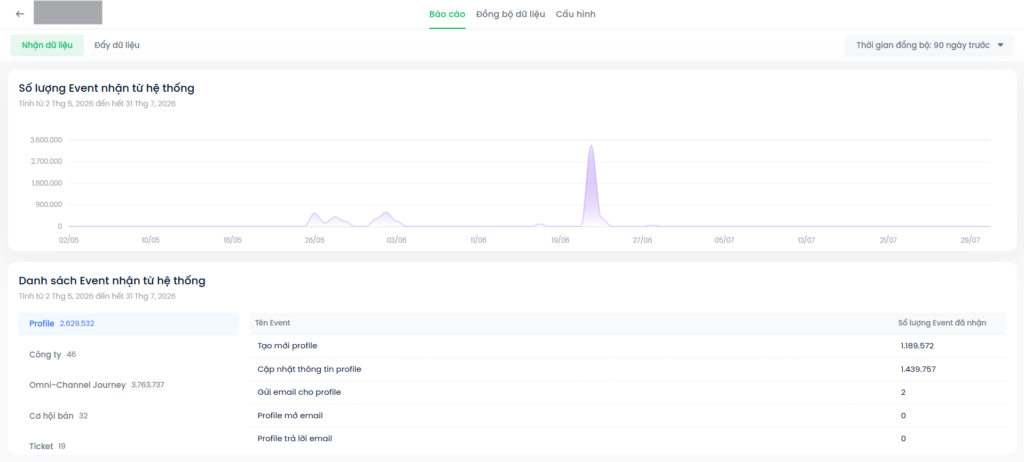Click the Tên Event column header
This screenshot has width=1024, height=462.
pos(273,323)
